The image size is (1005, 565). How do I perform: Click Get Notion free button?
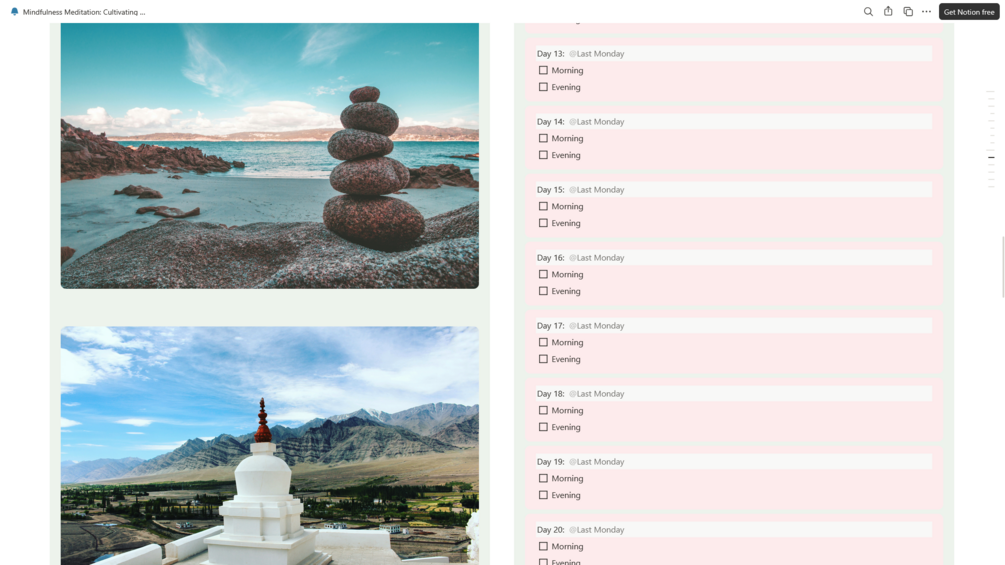968,12
